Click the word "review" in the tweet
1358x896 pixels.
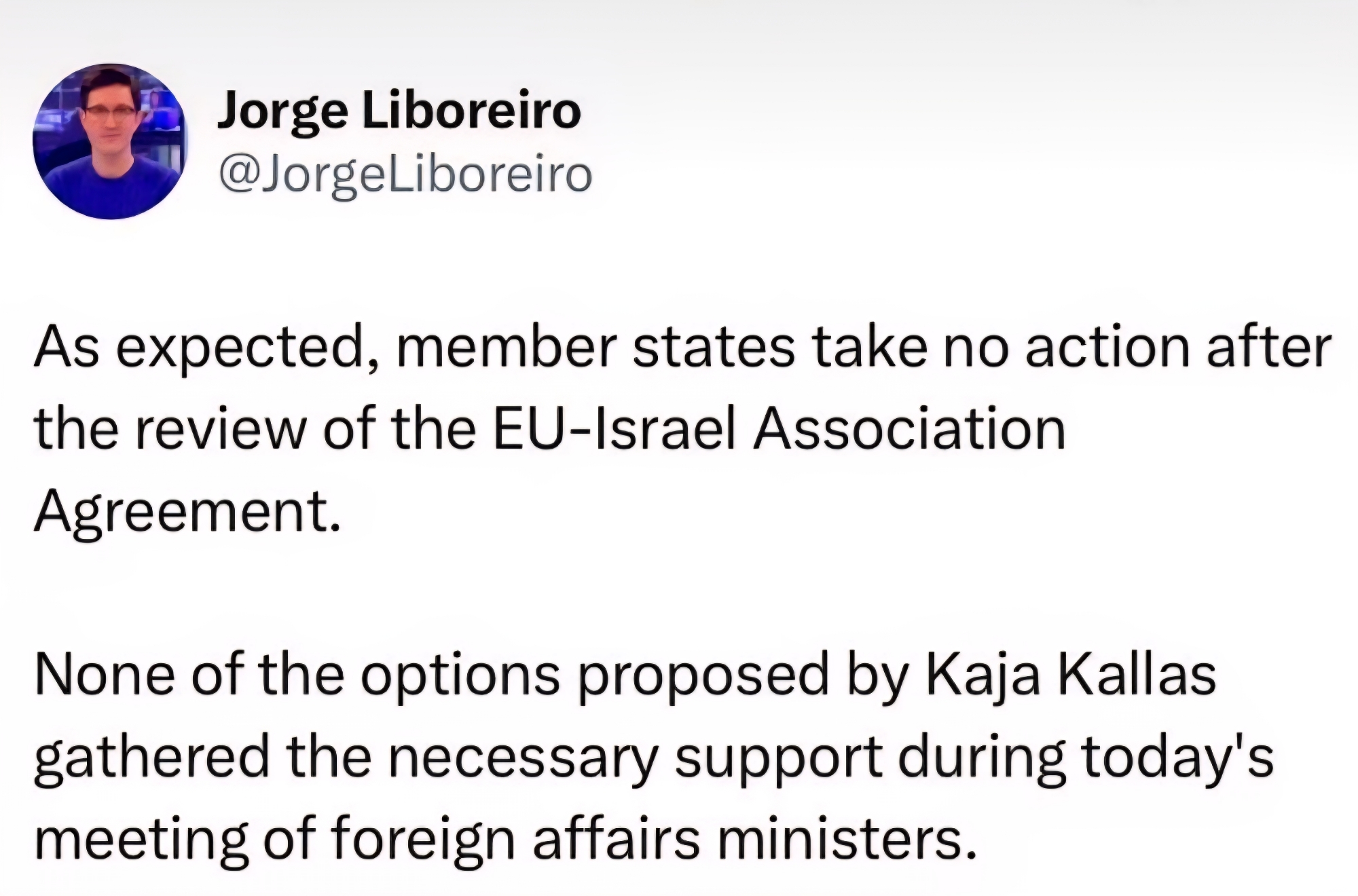click(220, 429)
